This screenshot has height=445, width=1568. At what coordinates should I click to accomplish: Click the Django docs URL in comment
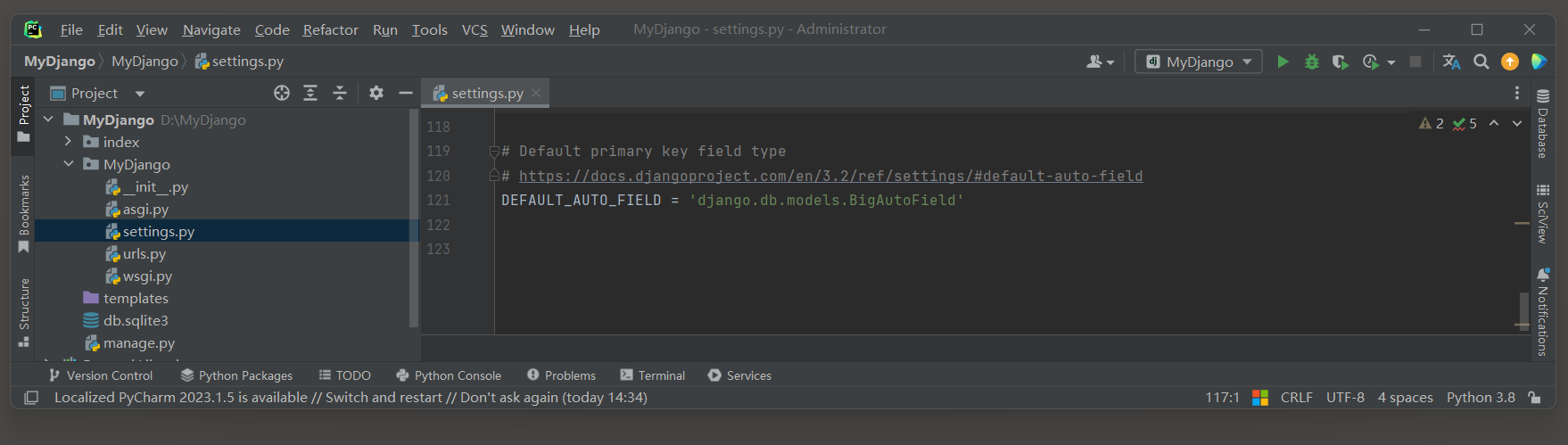tap(830, 176)
